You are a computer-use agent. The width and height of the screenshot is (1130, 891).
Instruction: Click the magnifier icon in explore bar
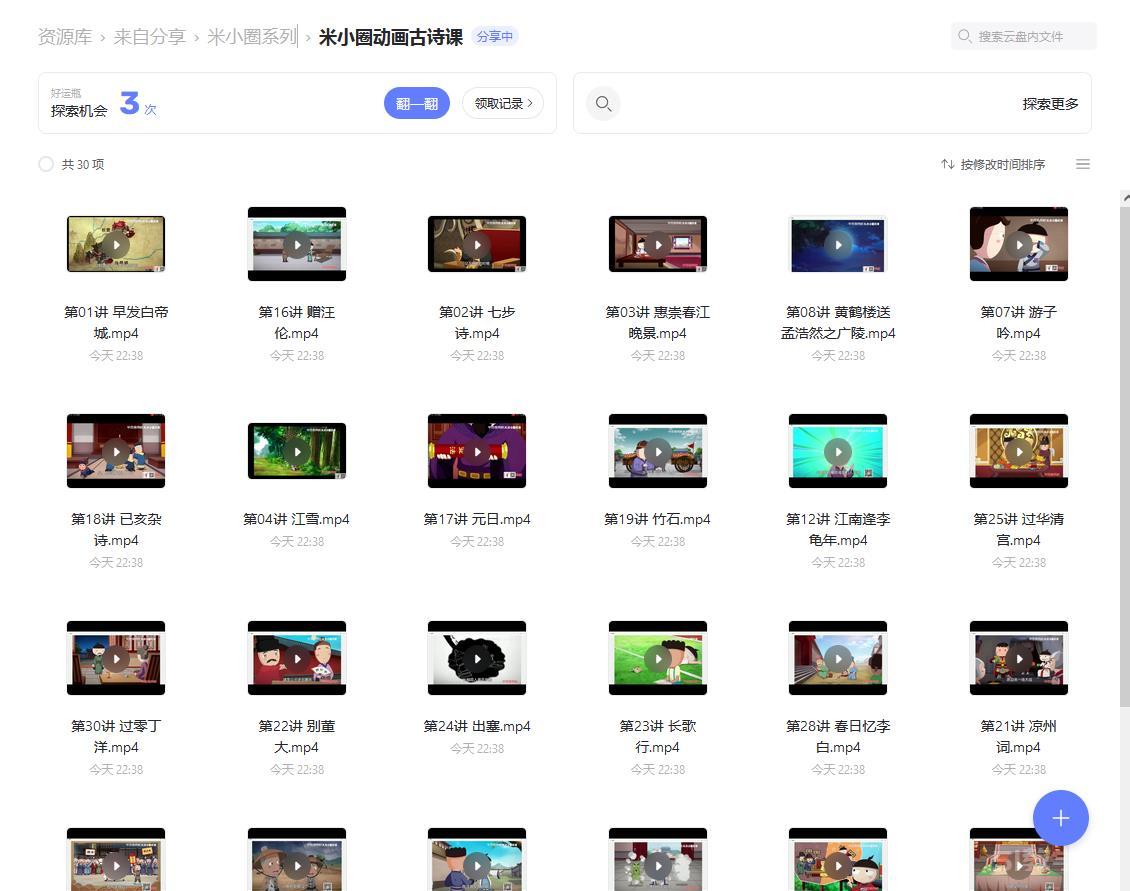tap(603, 103)
